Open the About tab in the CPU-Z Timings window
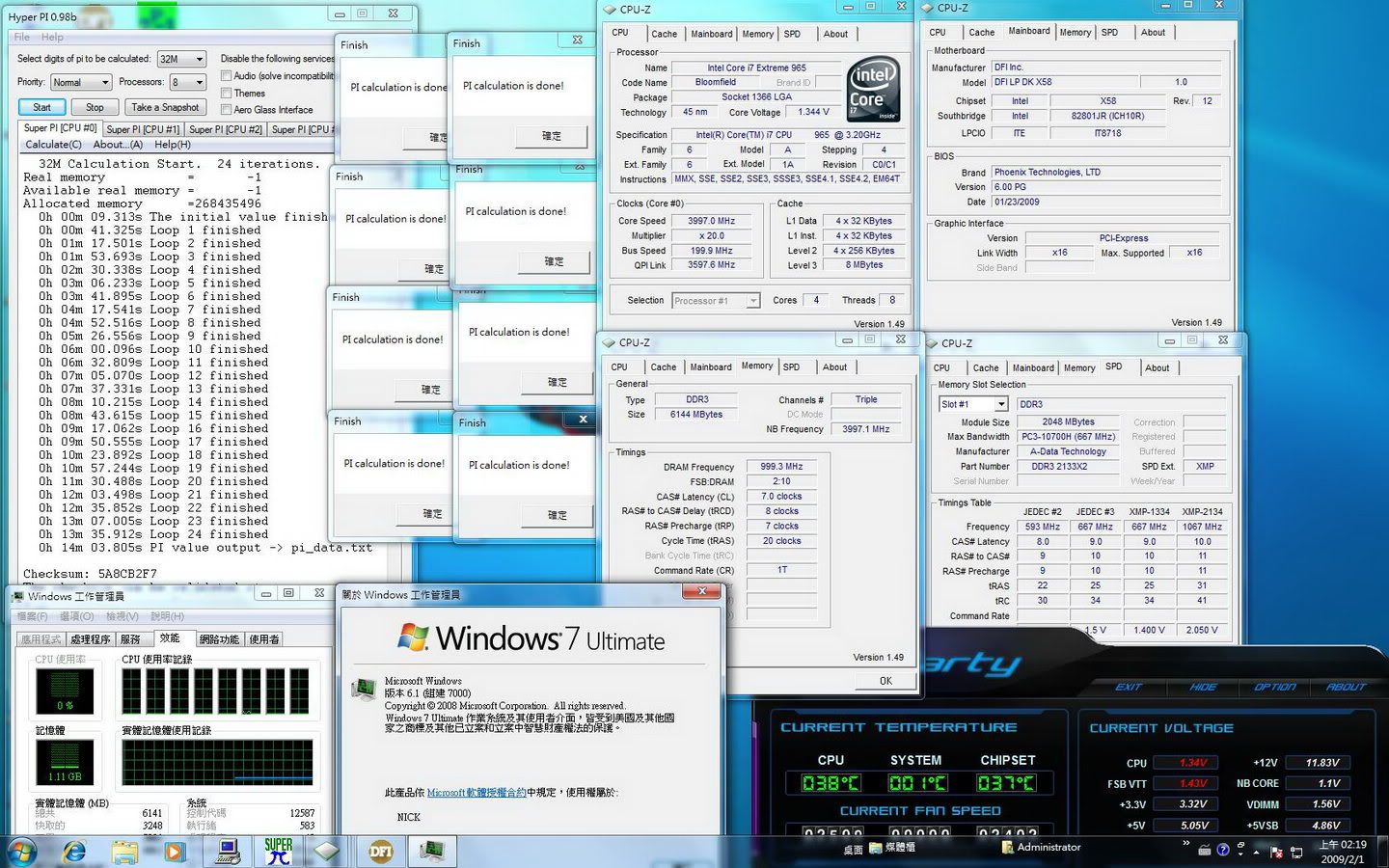Screen dimensions: 1389x868 pyautogui.click(x=834, y=367)
